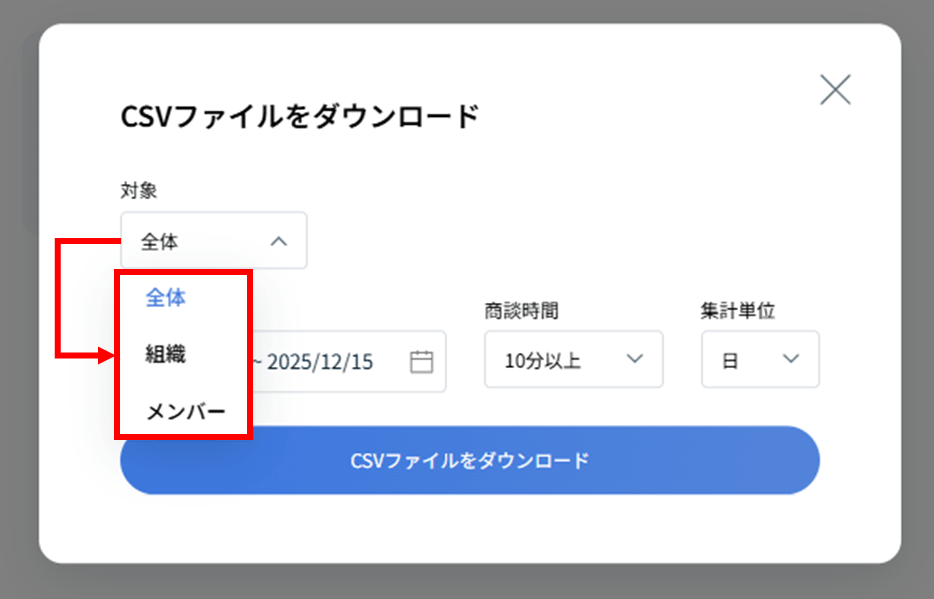Collapse the 対象 dropdown using its chevron
The image size is (934, 599).
[279, 241]
